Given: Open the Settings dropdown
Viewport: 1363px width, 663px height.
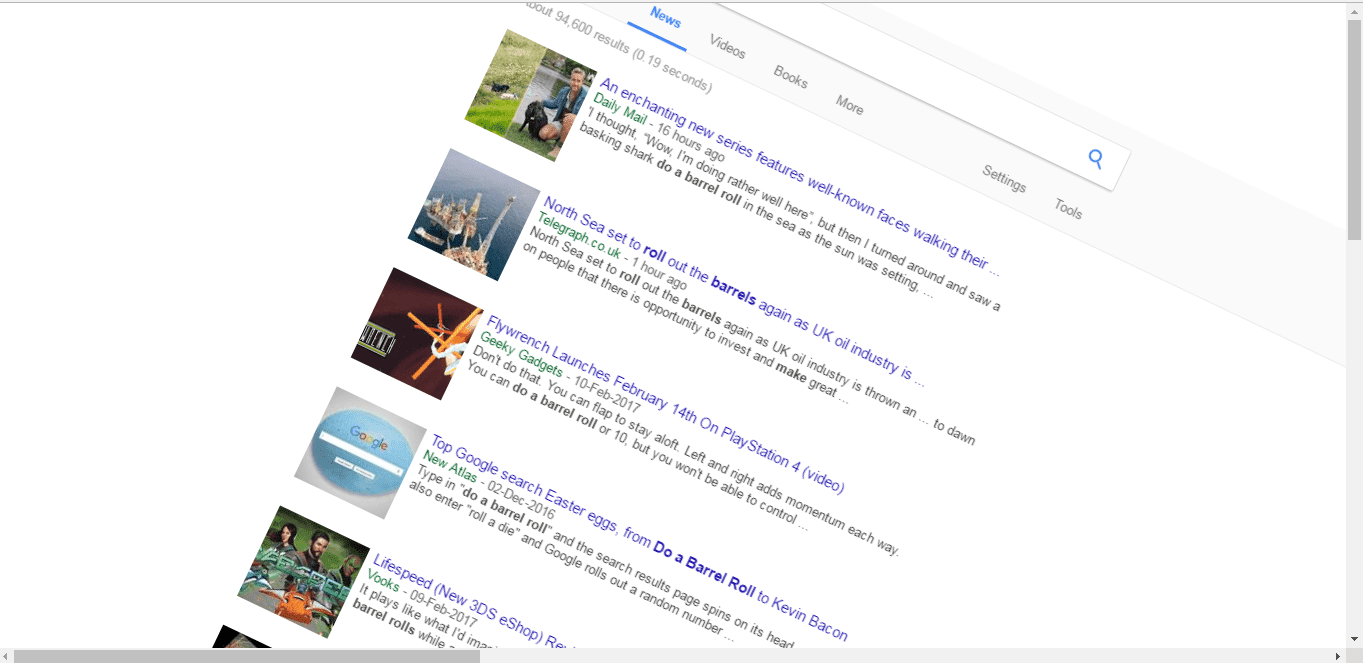Looking at the screenshot, I should [x=1004, y=178].
